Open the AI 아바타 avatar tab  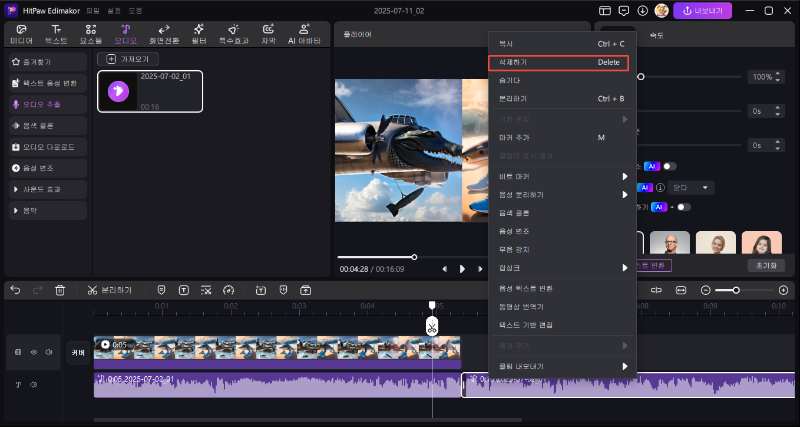coord(304,34)
